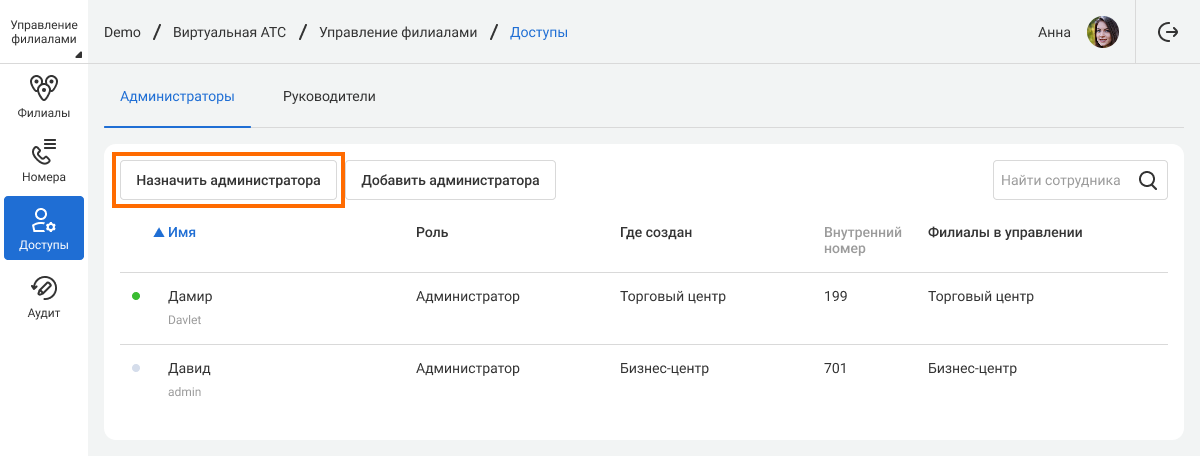Open the Филиалы section in sidebar

click(x=43, y=97)
